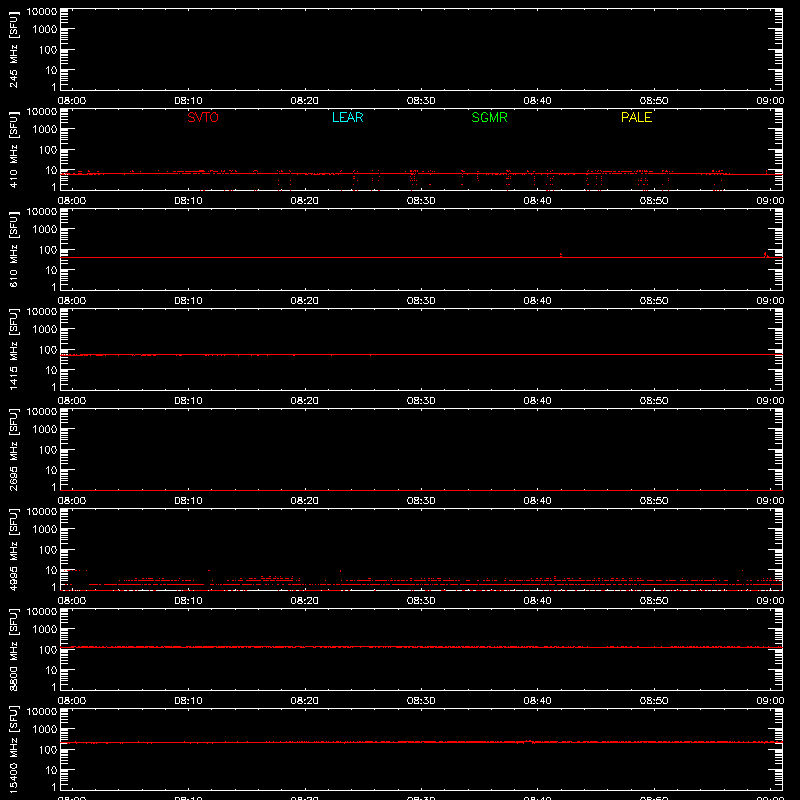800x800 pixels.
Task: Select the 610 MHz [SFU] axis title
Action: pos(13,249)
